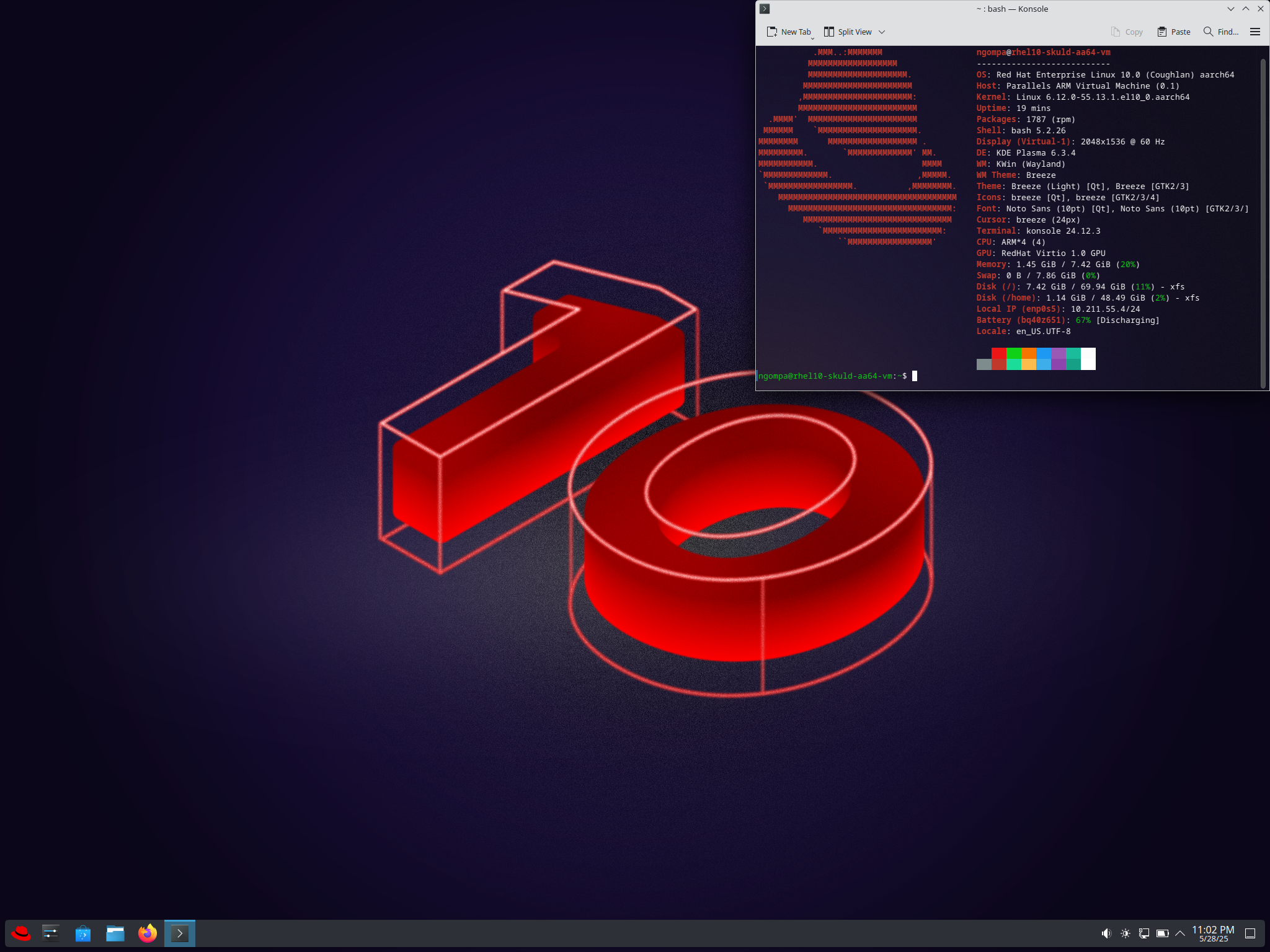Viewport: 1270px width, 952px height.
Task: Maximize the Konsole window
Action: coord(1246,9)
